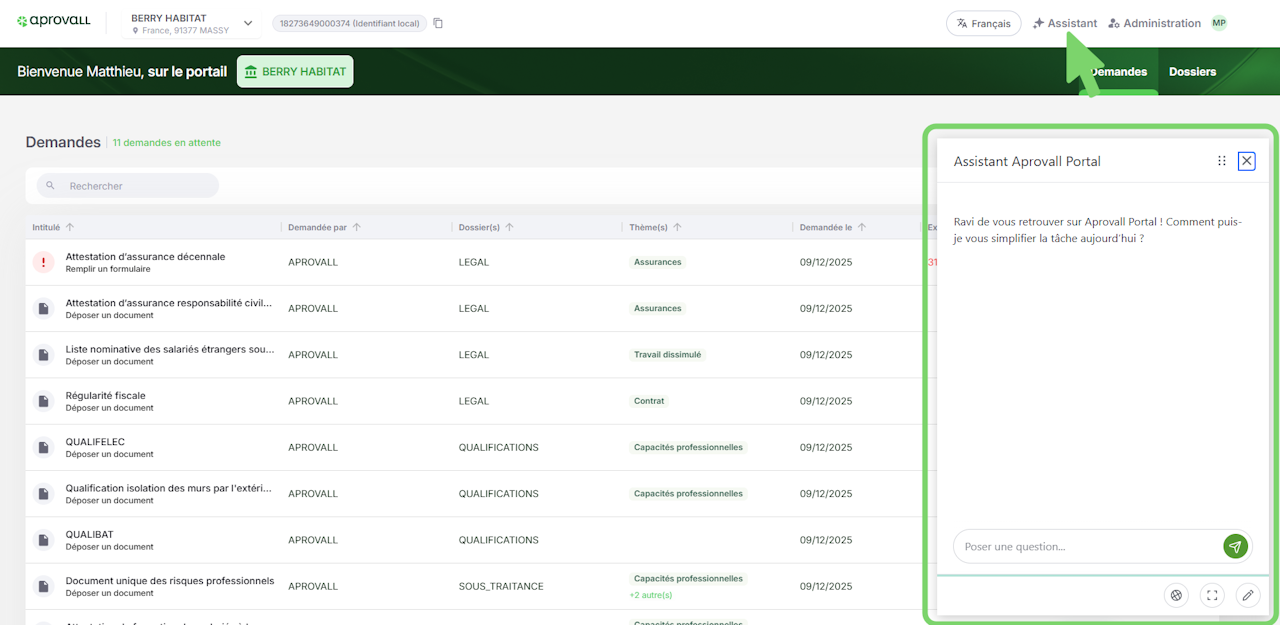
Task: Click the Assistant button in the header
Action: [1064, 23]
